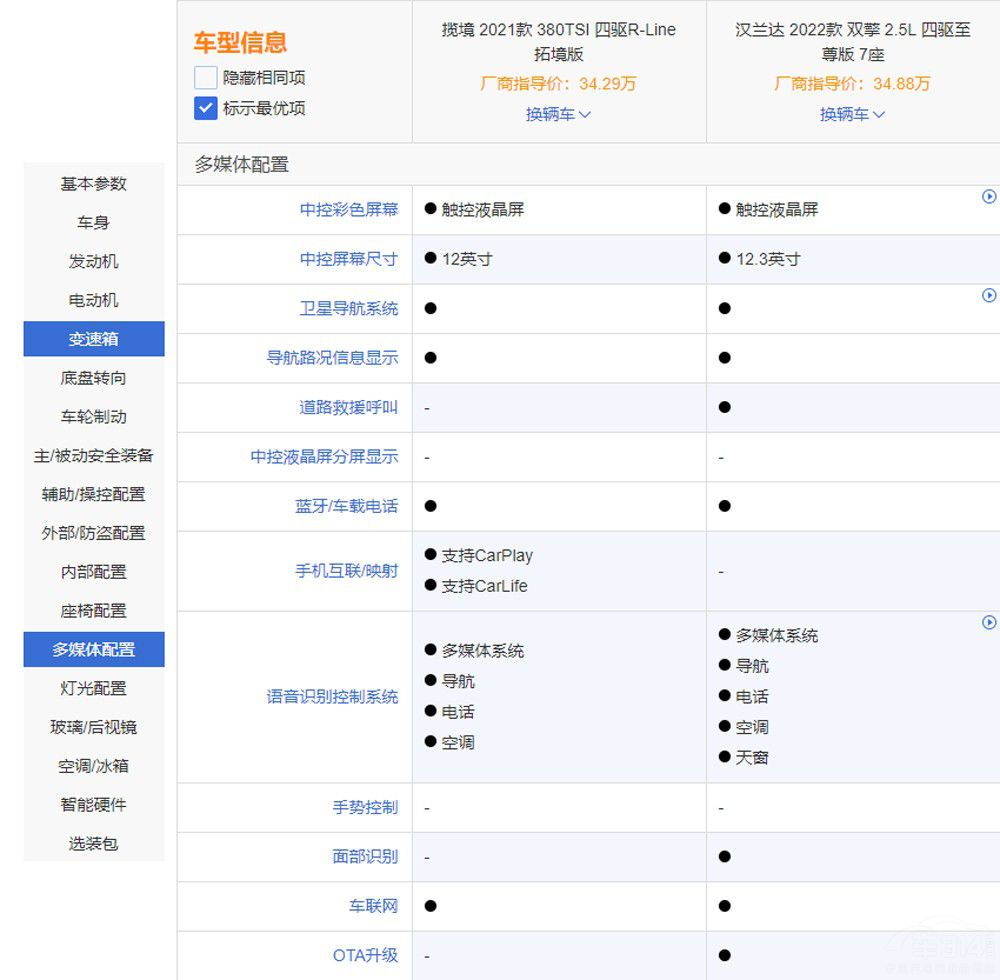Click the circular expand icon on 卫星导航系统 row
This screenshot has width=1000, height=980.
(990, 296)
